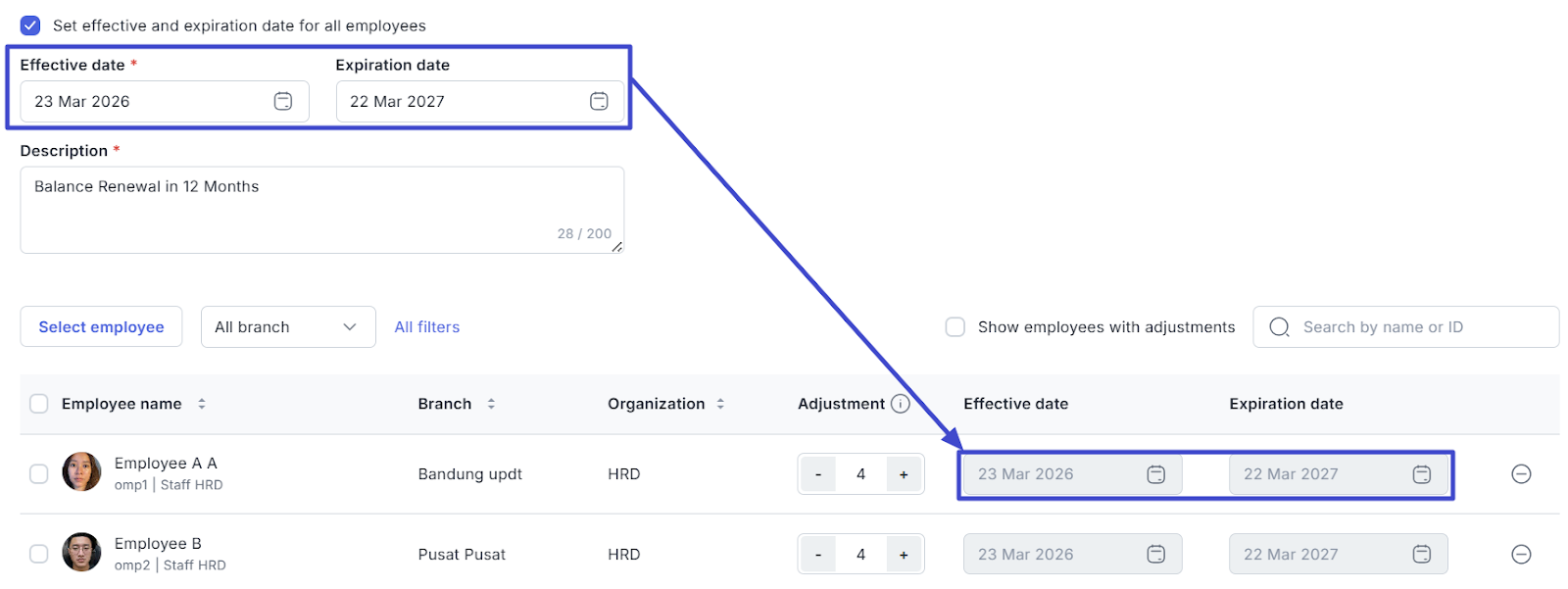Screen dimensions: 1568x589
Task: Uncheck Set effective and expiration date checkbox
Action: tap(30, 25)
